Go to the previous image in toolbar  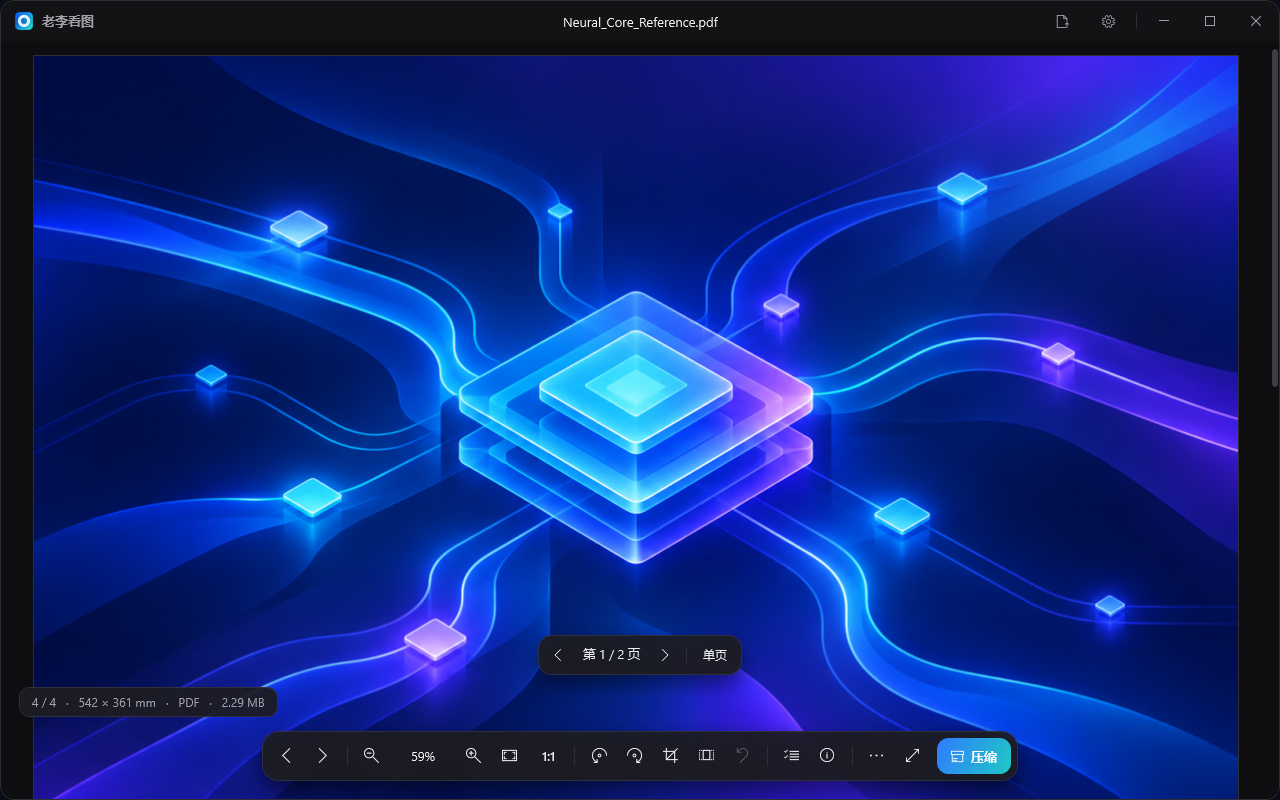coord(286,756)
